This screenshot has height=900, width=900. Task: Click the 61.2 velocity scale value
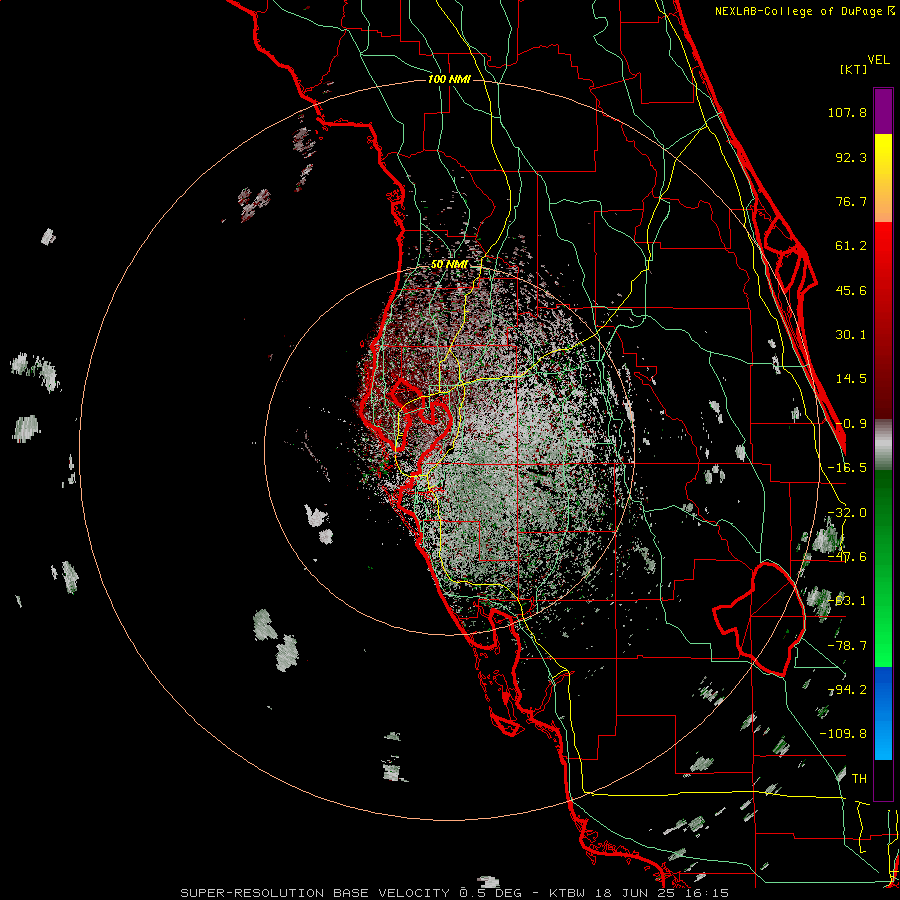point(851,246)
